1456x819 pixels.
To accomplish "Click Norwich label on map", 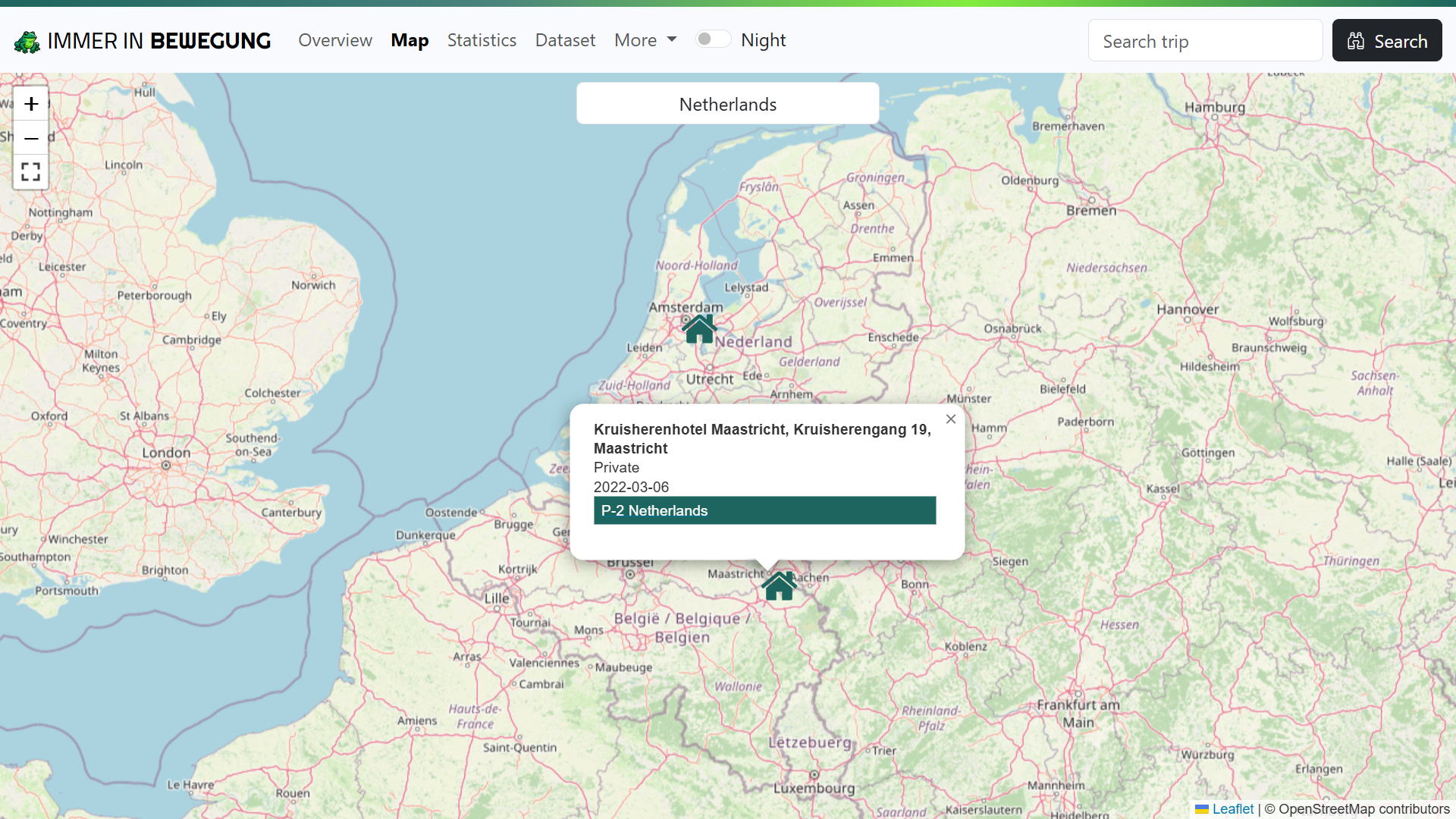I will coord(313,285).
